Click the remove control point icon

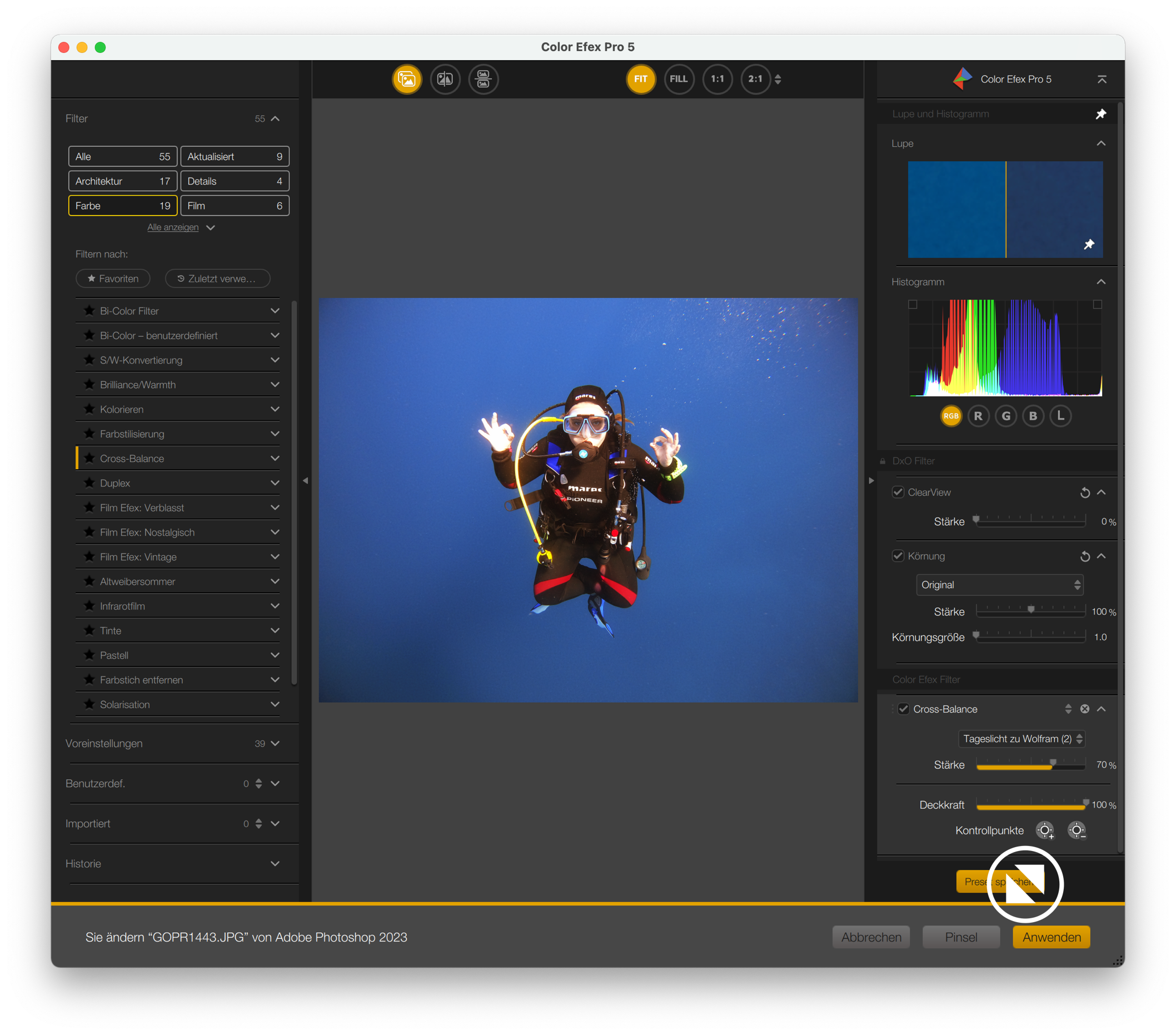[1077, 830]
